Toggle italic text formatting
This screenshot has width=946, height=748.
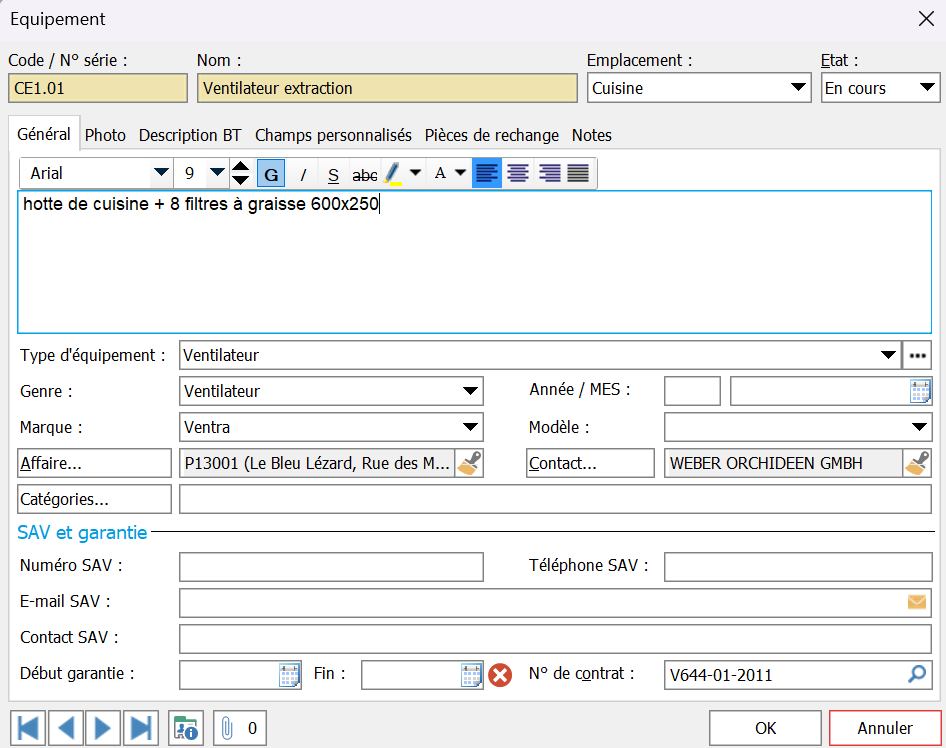pyautogui.click(x=303, y=174)
